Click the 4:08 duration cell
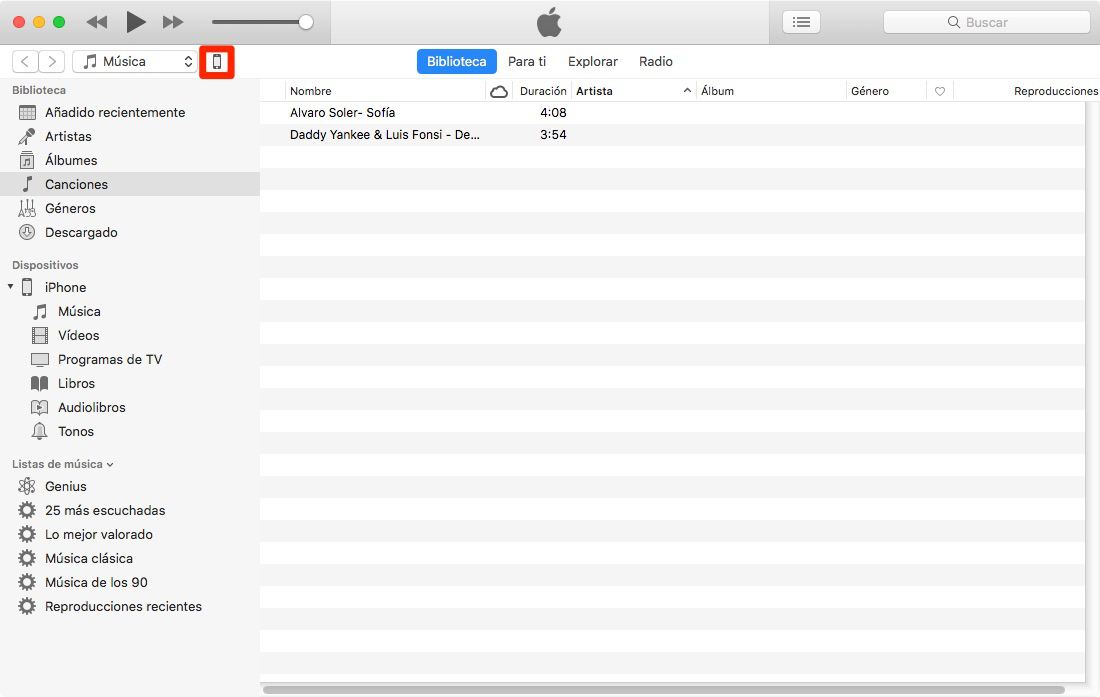 pyautogui.click(x=553, y=113)
